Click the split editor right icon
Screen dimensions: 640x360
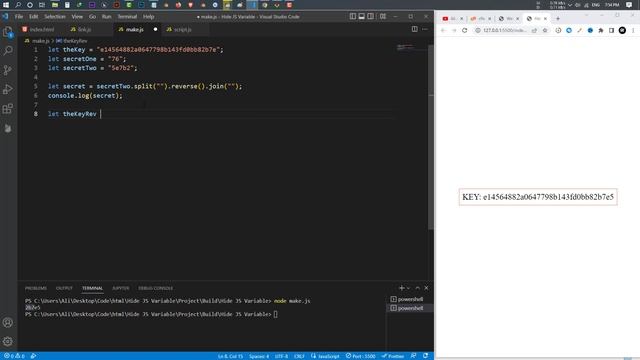tap(415, 29)
